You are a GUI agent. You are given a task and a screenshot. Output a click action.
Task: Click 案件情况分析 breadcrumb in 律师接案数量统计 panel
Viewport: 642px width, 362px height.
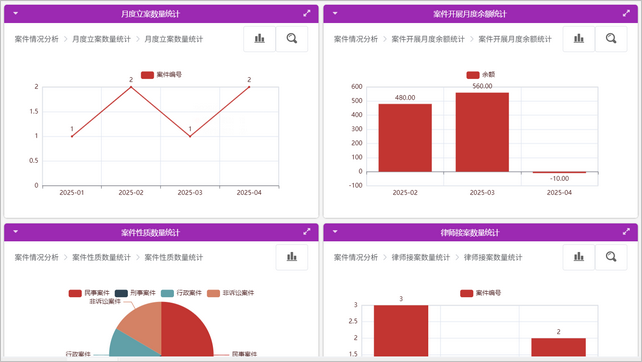click(x=356, y=258)
